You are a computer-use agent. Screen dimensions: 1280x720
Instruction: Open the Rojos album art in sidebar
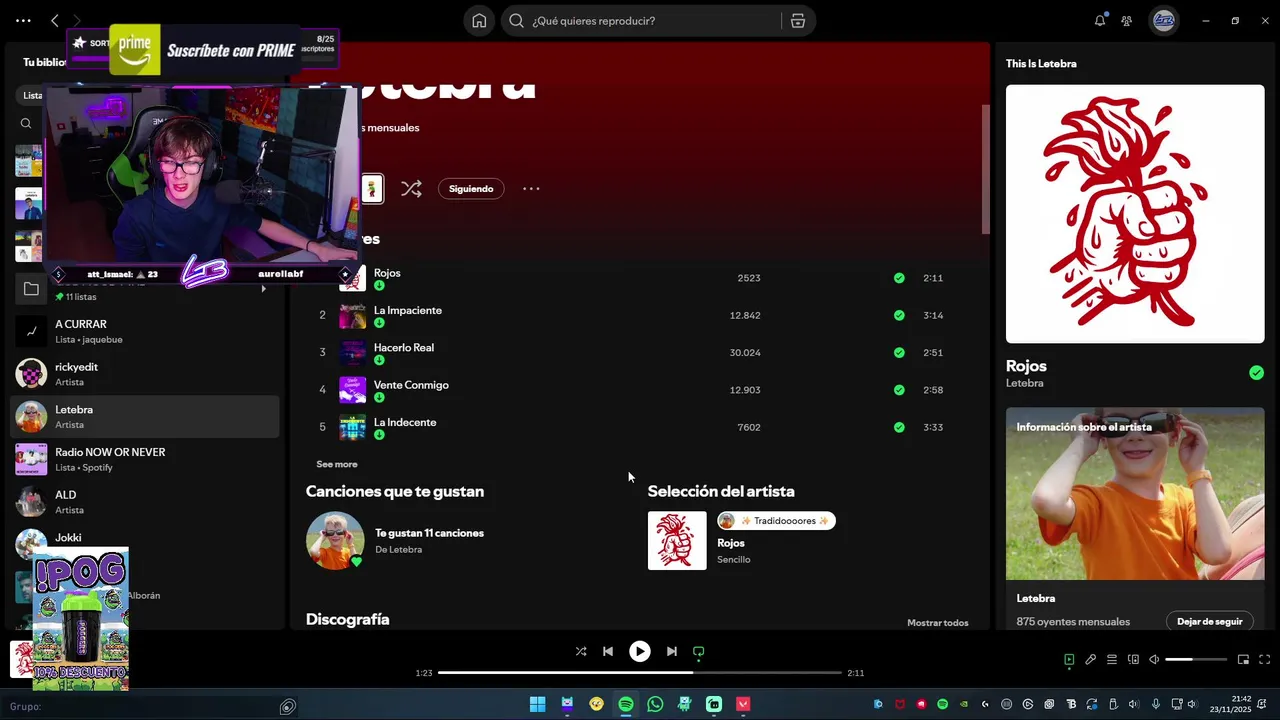1135,214
